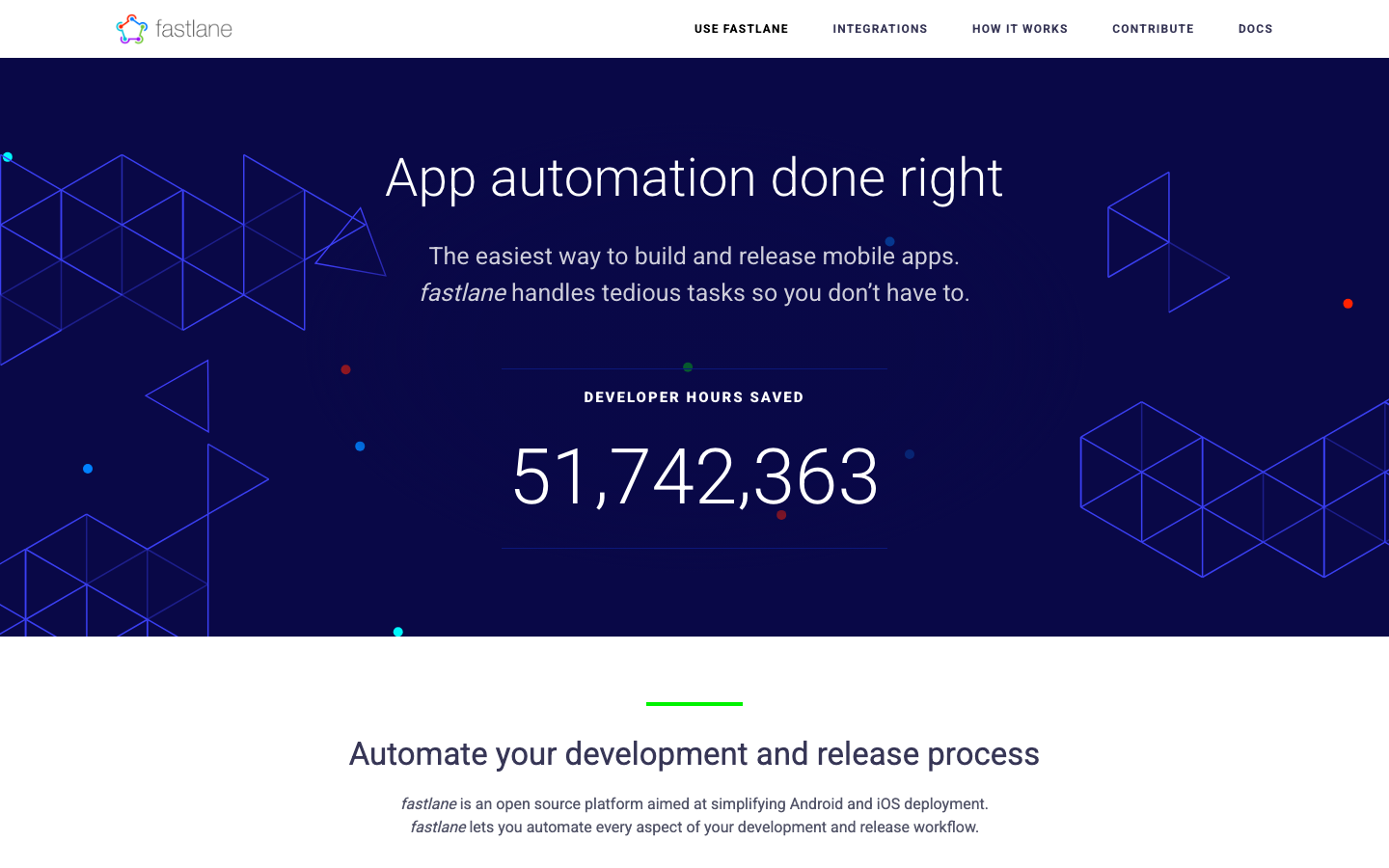
Task: Open the Contribute nav link
Action: [1153, 29]
